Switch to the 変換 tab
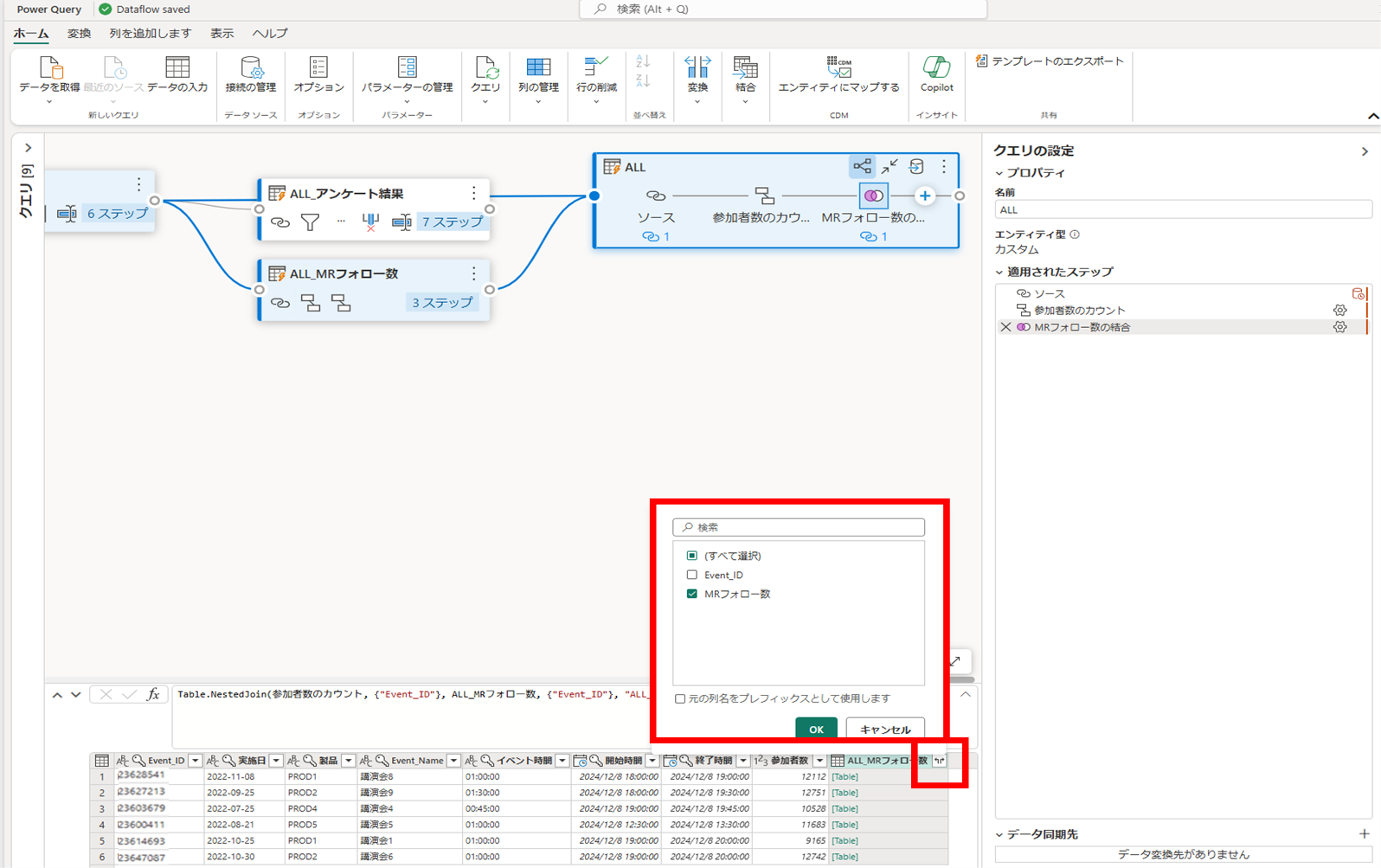The image size is (1381, 868). (79, 33)
